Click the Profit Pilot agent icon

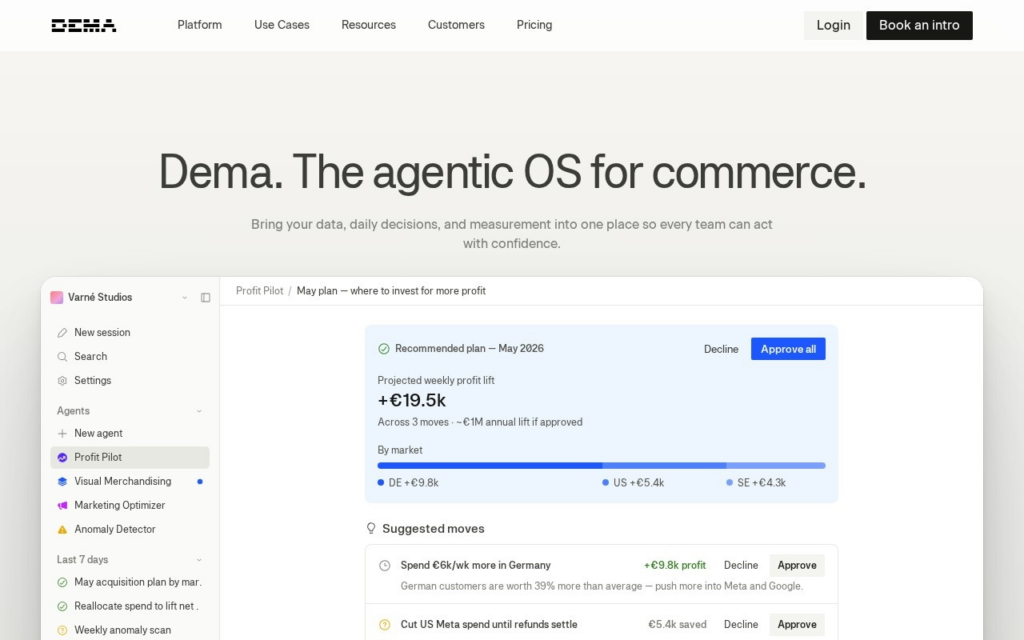(62, 458)
